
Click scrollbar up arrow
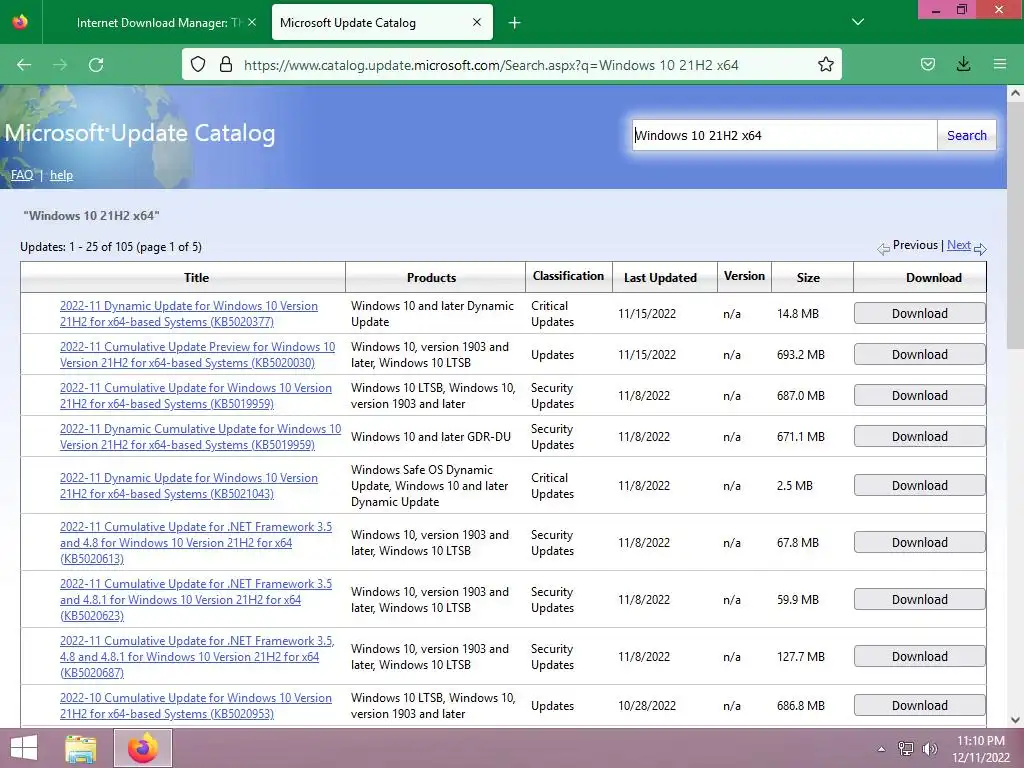pos(1015,93)
